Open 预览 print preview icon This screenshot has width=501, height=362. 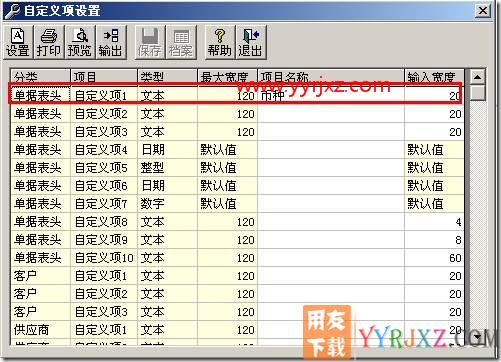(80, 43)
